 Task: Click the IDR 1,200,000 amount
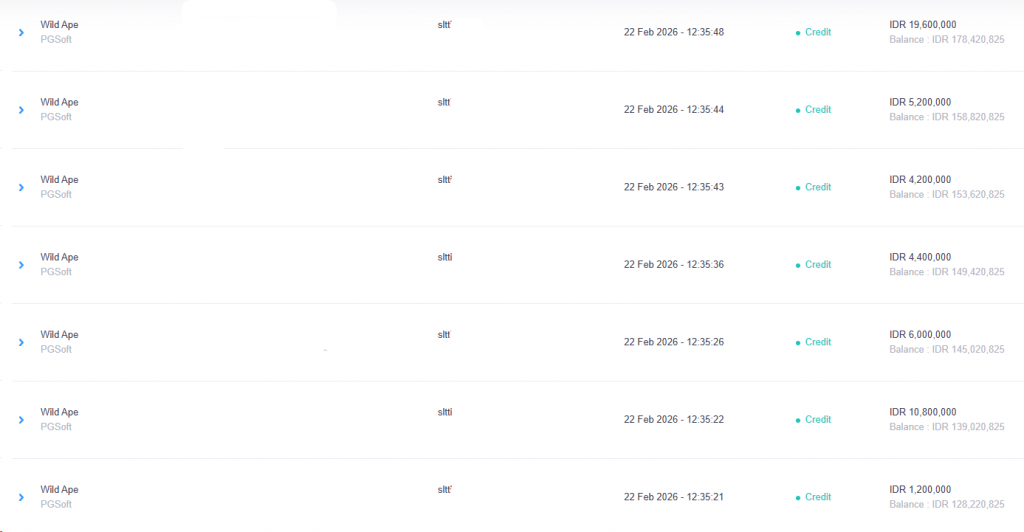[922, 490]
